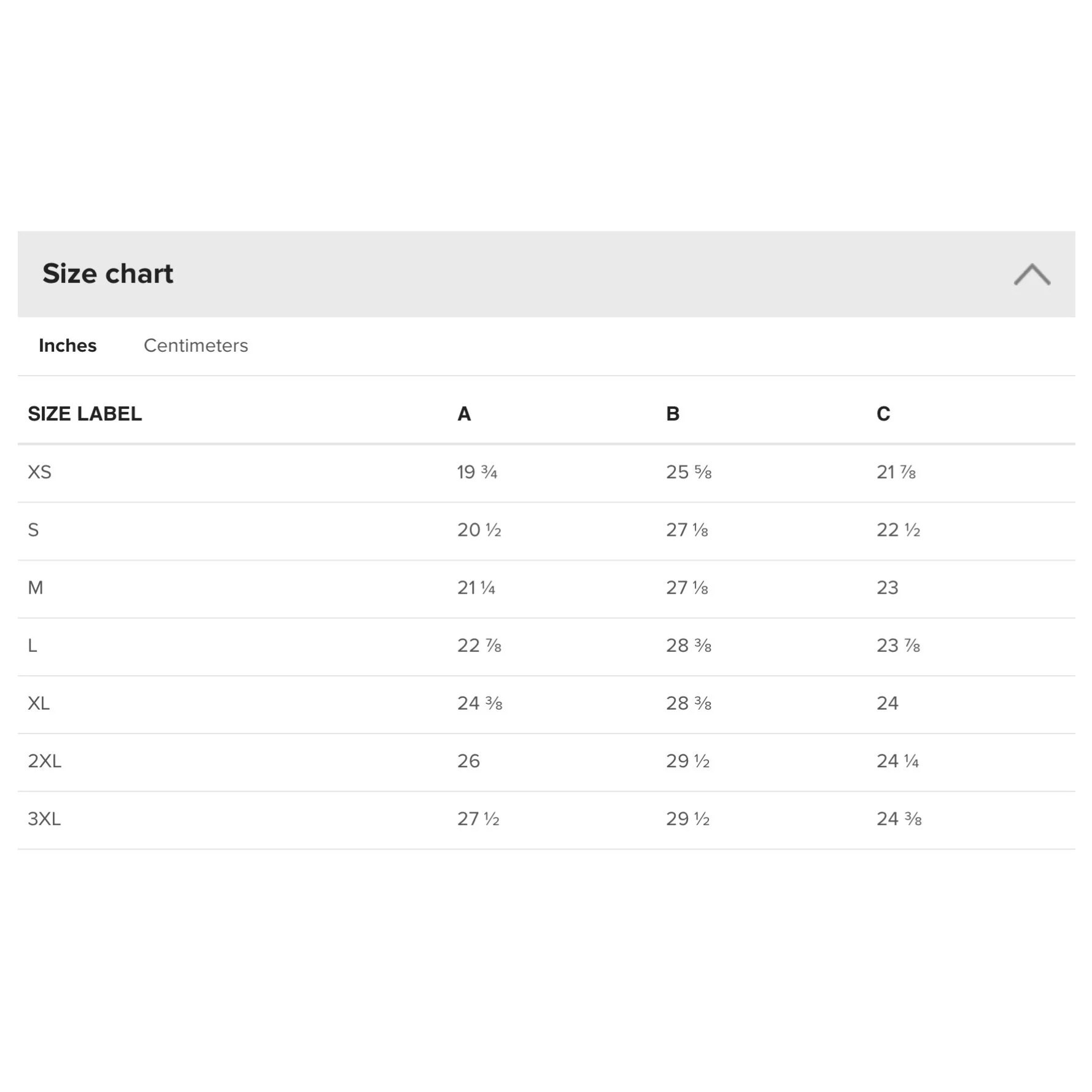Select the XS size row label
The width and height of the screenshot is (1092, 1092).
[40, 472]
